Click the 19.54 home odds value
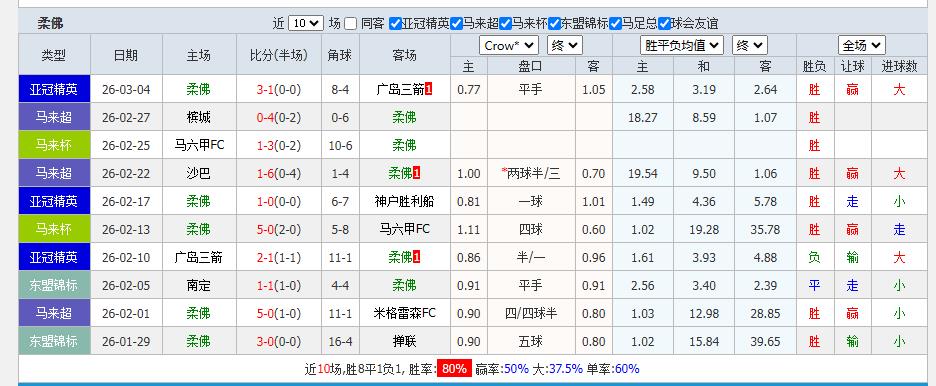This screenshot has width=936, height=386. pos(643,174)
